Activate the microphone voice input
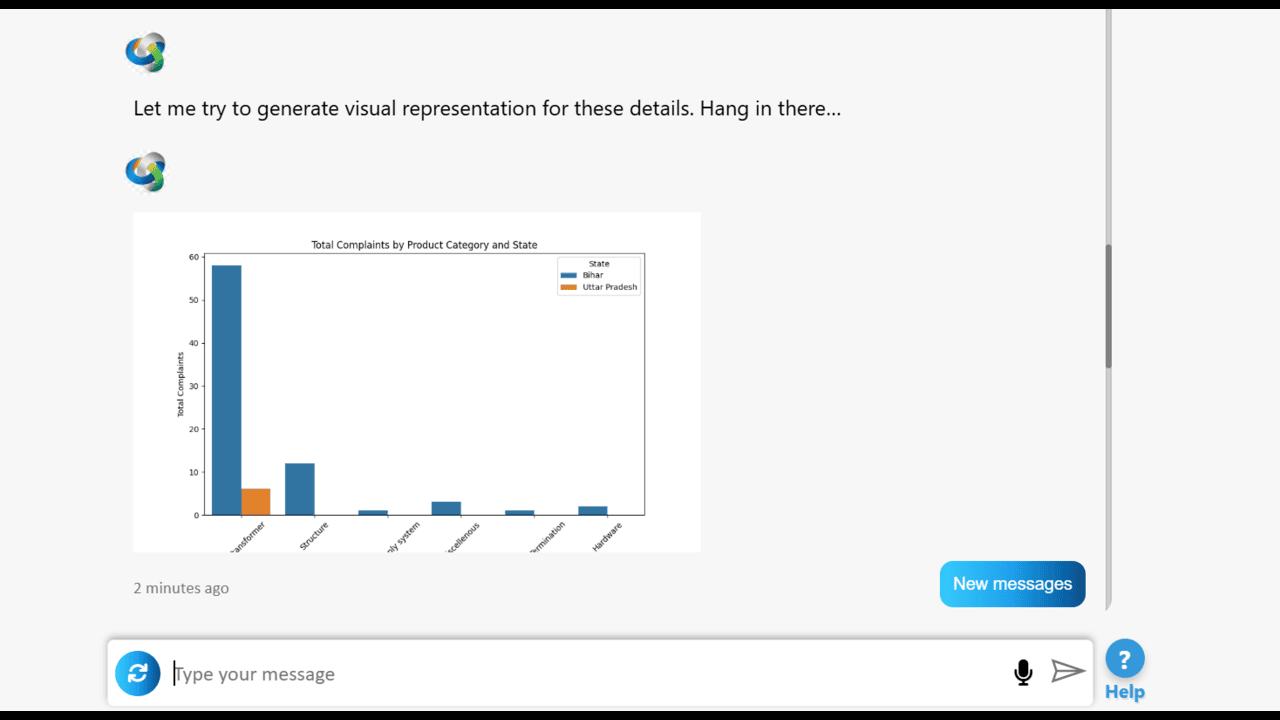This screenshot has width=1280, height=720. tap(1023, 672)
